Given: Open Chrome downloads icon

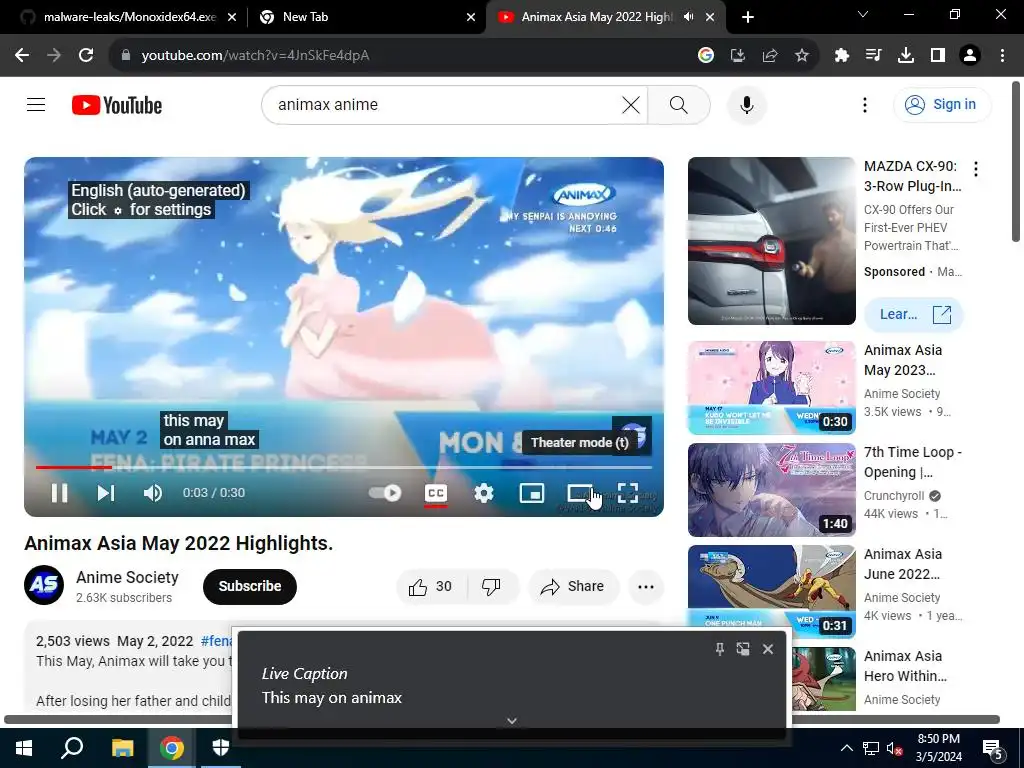Looking at the screenshot, I should point(906,56).
